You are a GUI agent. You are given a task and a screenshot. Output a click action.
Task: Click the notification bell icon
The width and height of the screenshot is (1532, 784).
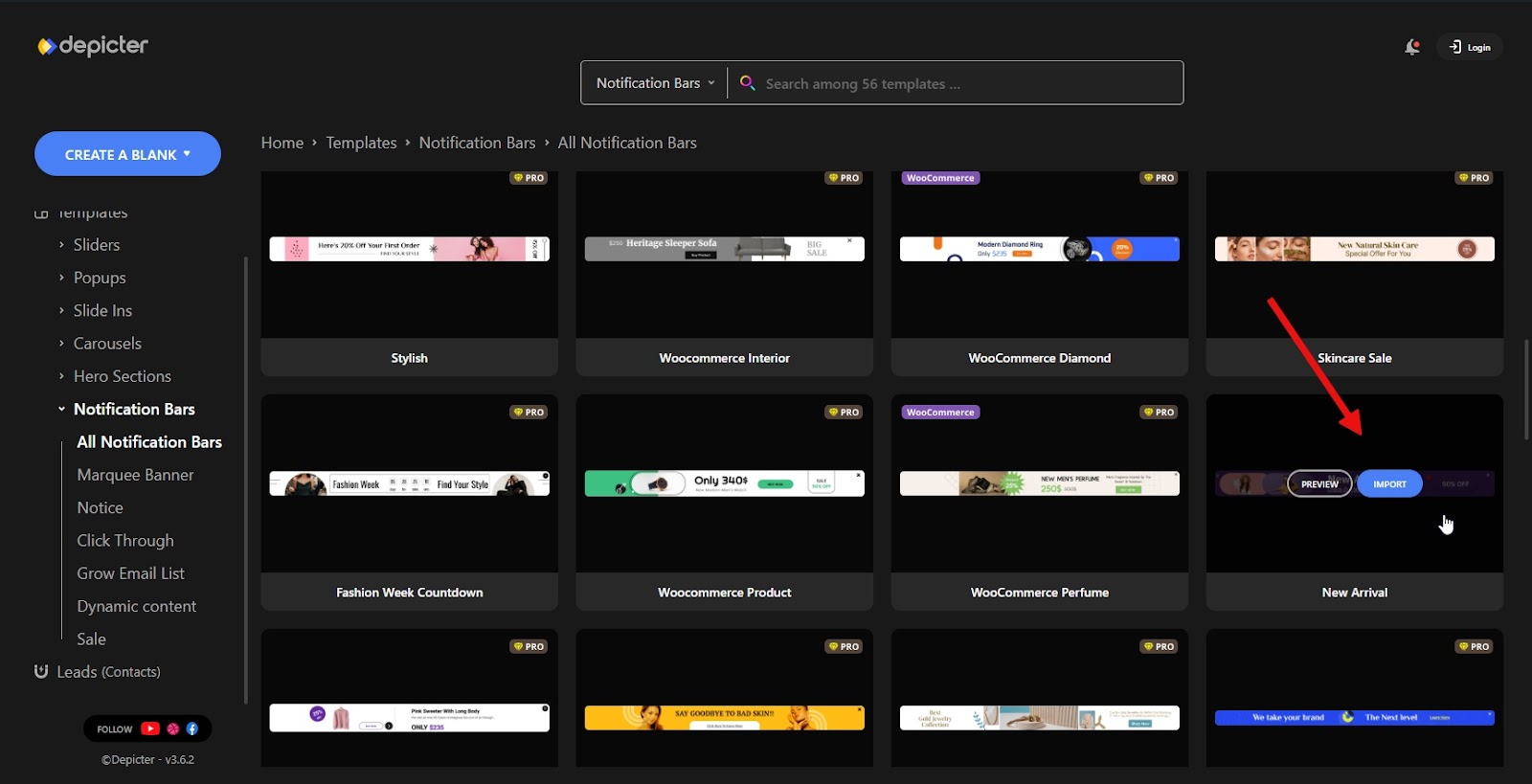(x=1411, y=47)
